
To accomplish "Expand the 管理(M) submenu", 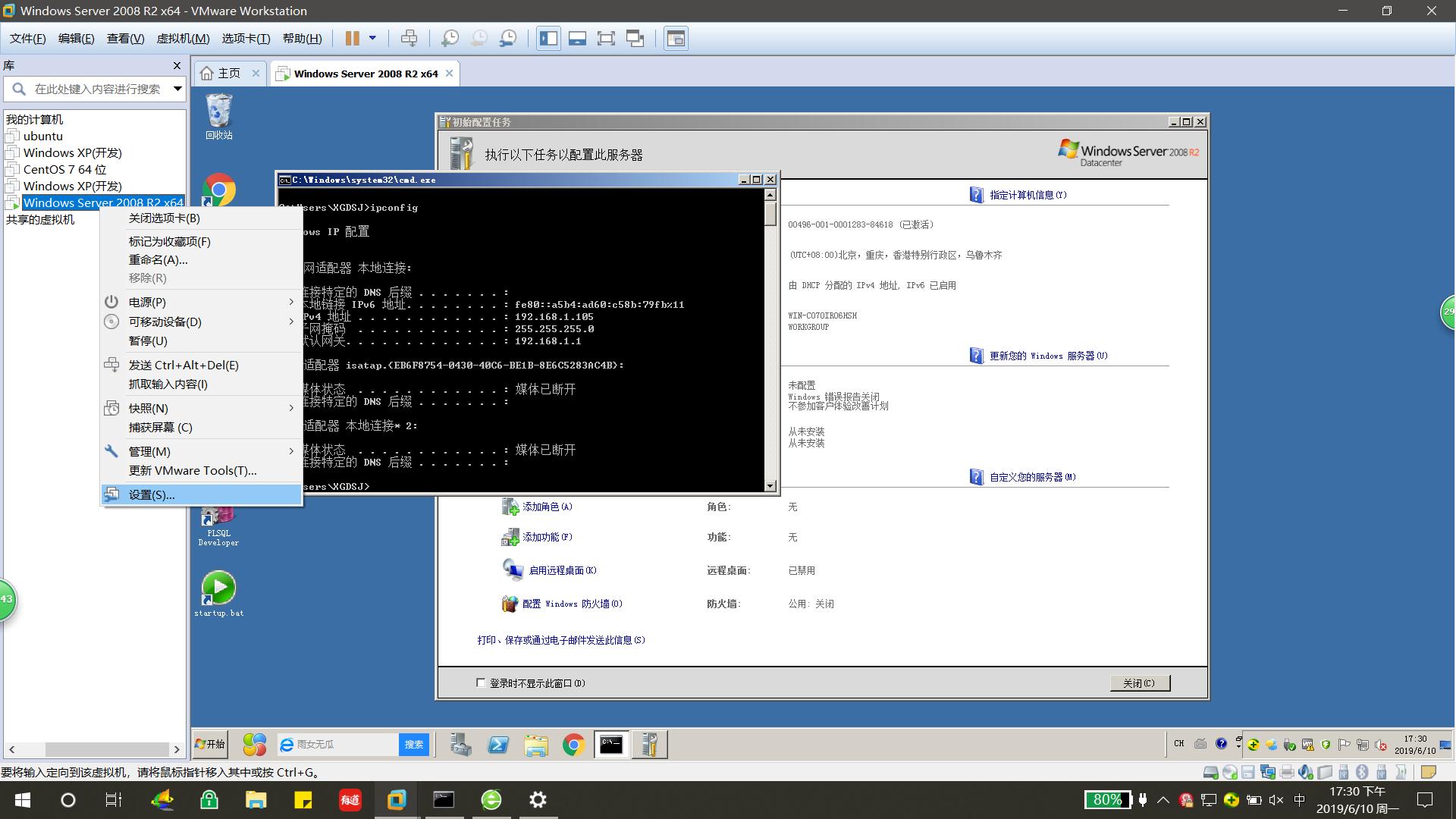I will pos(202,451).
